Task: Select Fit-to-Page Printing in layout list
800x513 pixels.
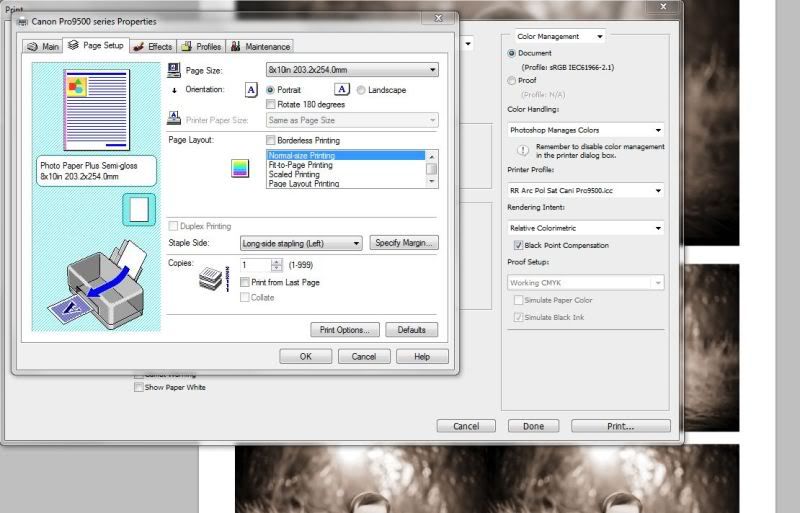Action: (x=300, y=165)
